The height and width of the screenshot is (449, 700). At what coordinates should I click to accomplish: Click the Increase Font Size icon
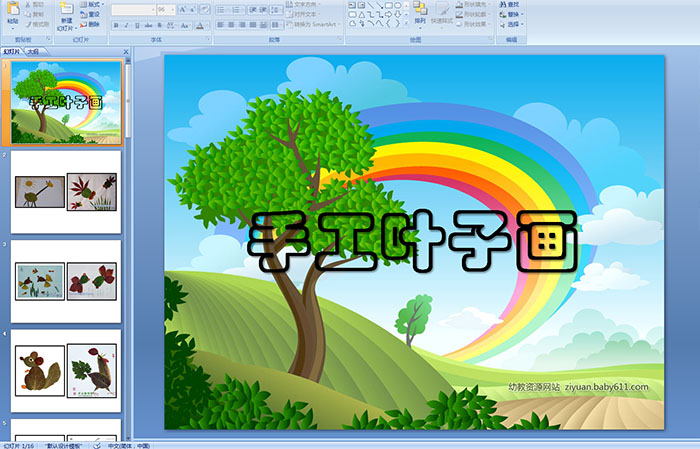click(183, 10)
